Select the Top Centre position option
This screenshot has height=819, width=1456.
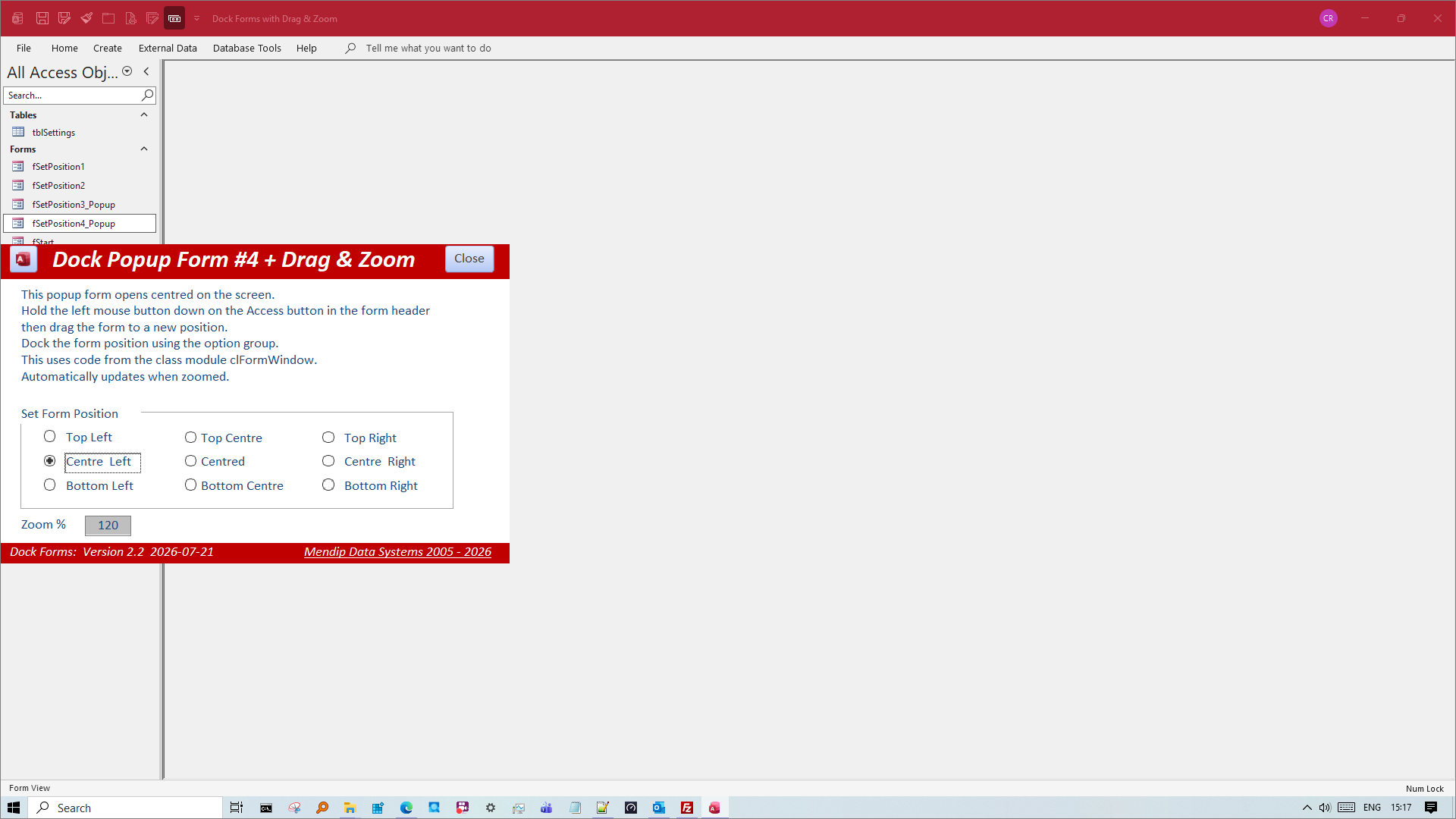click(x=190, y=438)
